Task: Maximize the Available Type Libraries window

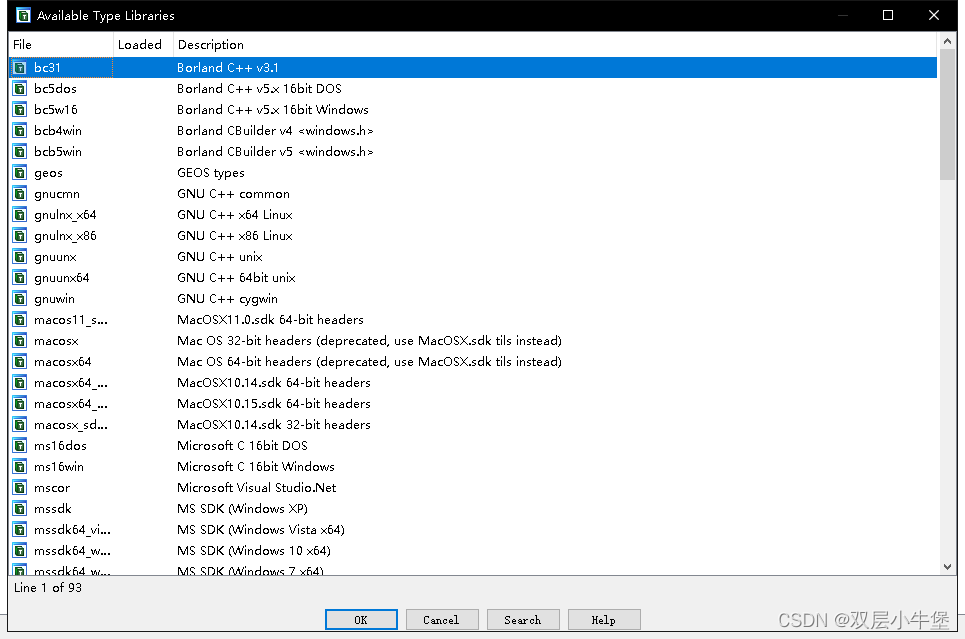Action: pos(888,15)
